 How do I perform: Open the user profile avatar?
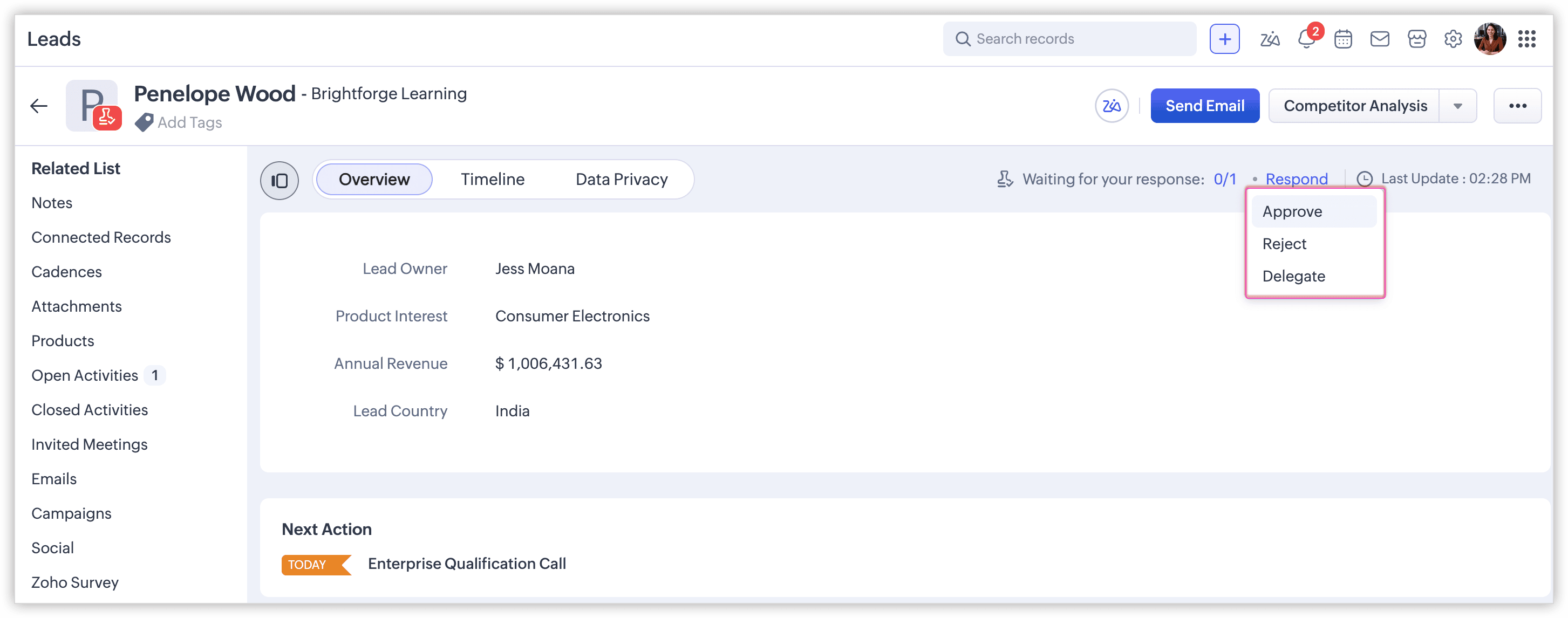1489,39
